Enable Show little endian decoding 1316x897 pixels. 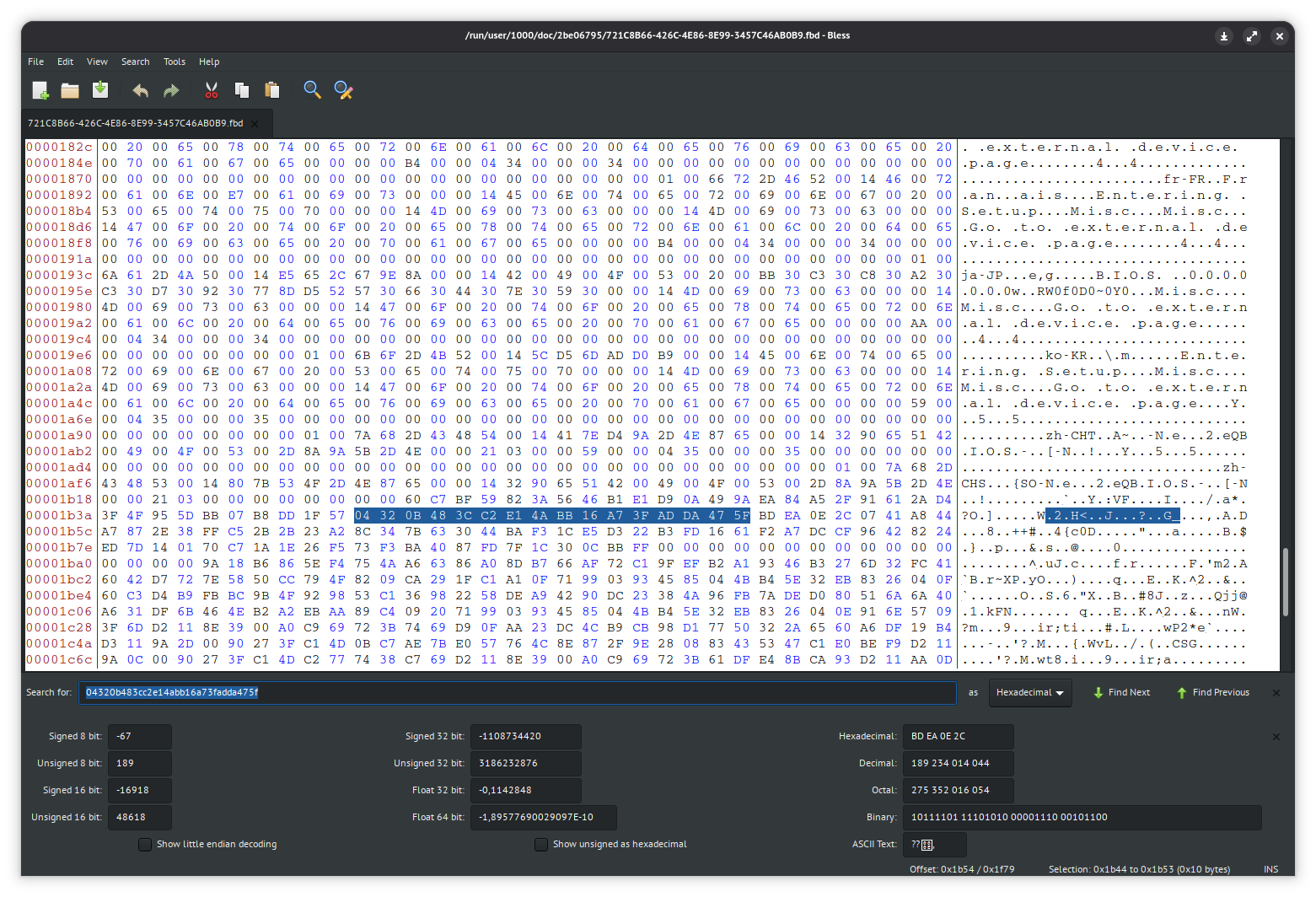[x=145, y=844]
